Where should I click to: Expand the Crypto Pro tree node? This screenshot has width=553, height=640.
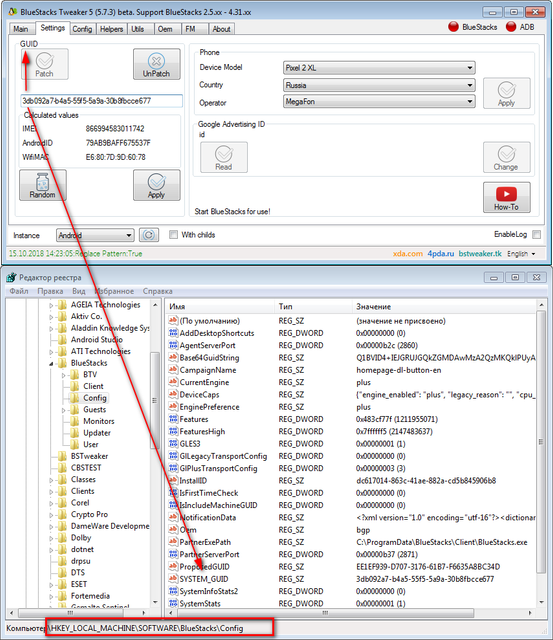[51, 515]
